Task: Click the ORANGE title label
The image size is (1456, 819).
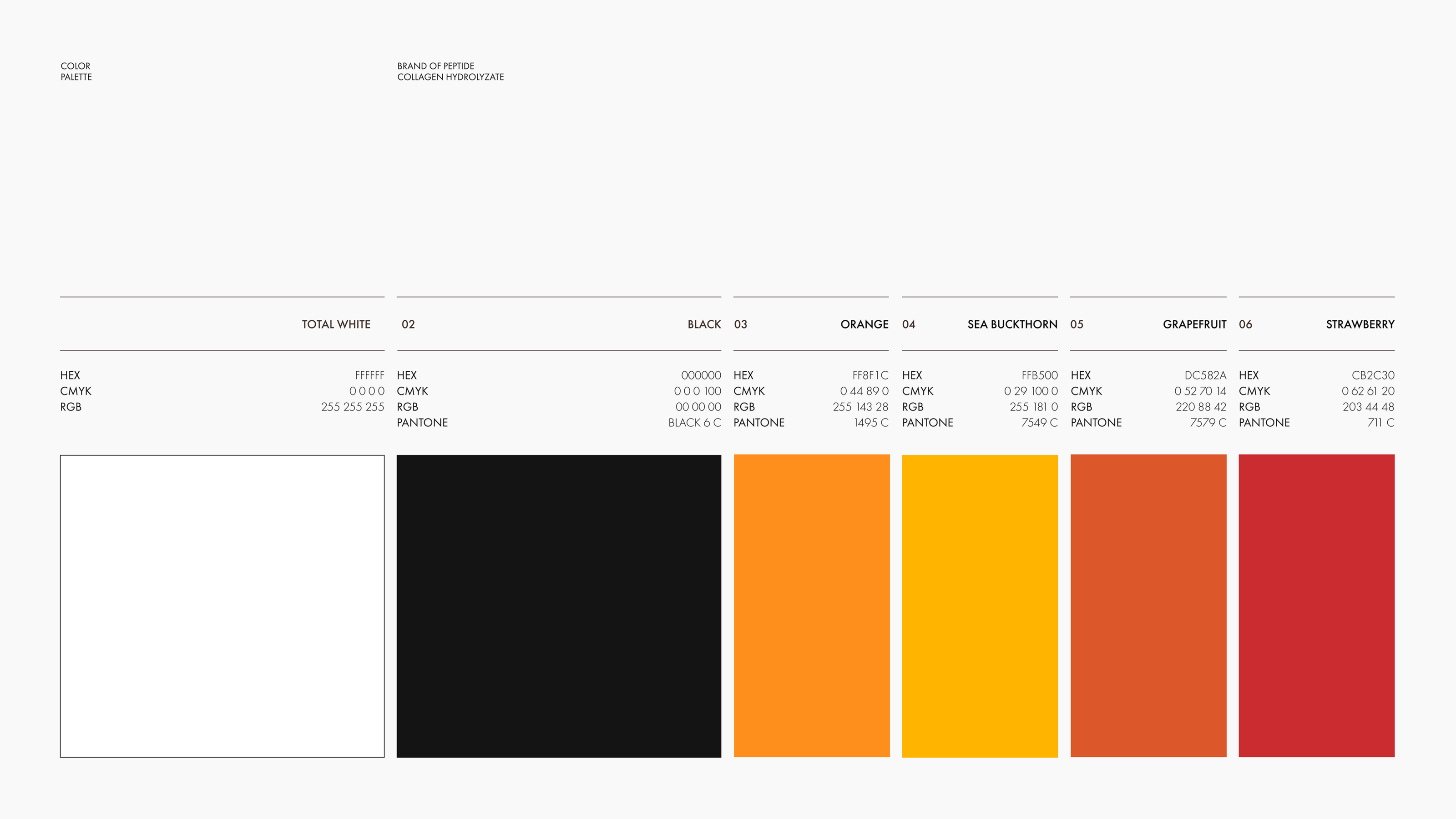Action: click(864, 324)
